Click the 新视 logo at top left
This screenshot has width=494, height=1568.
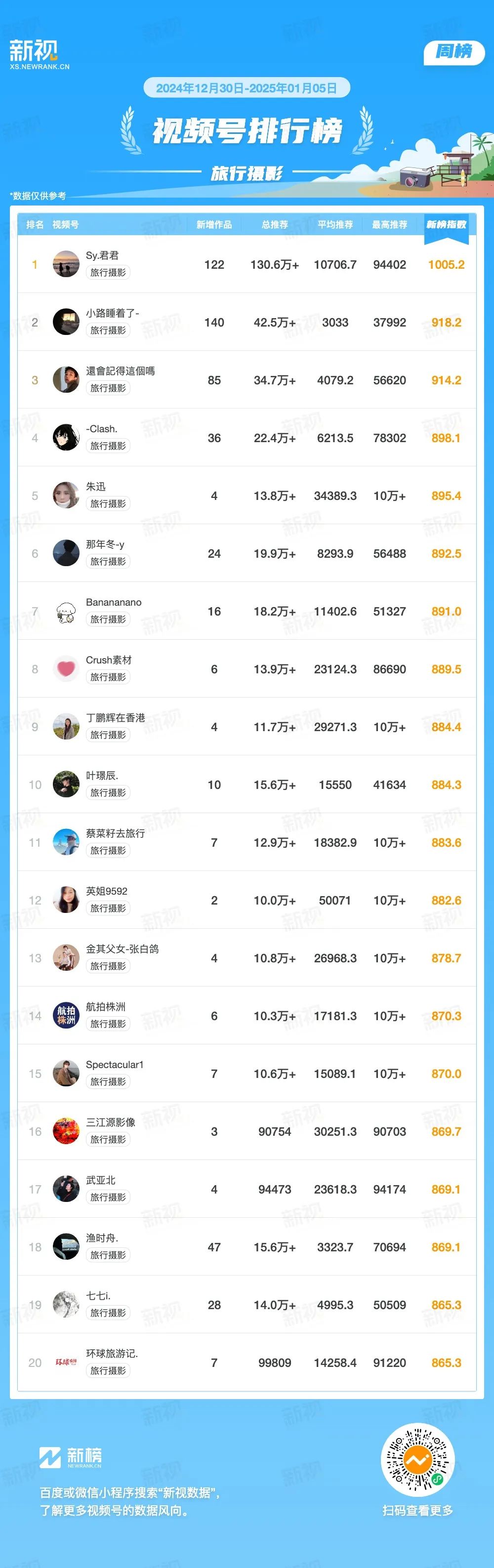(x=39, y=54)
